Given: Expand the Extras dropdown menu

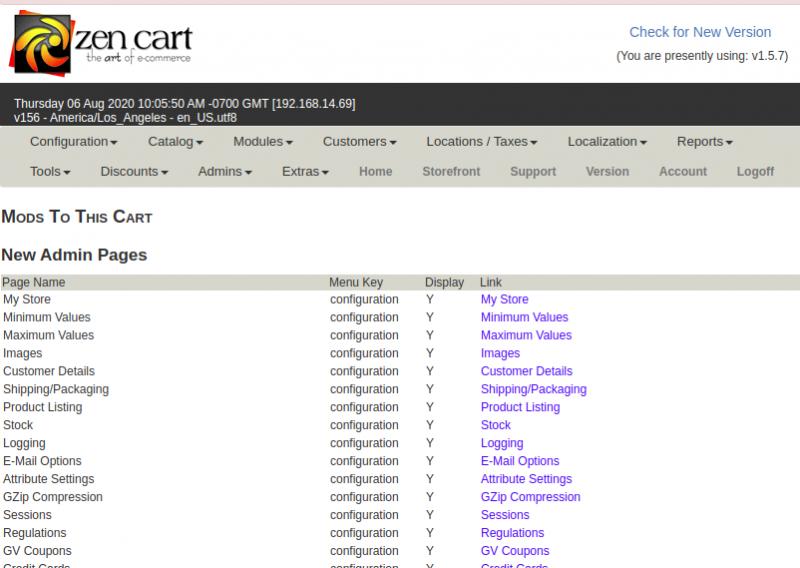Looking at the screenshot, I should [305, 171].
